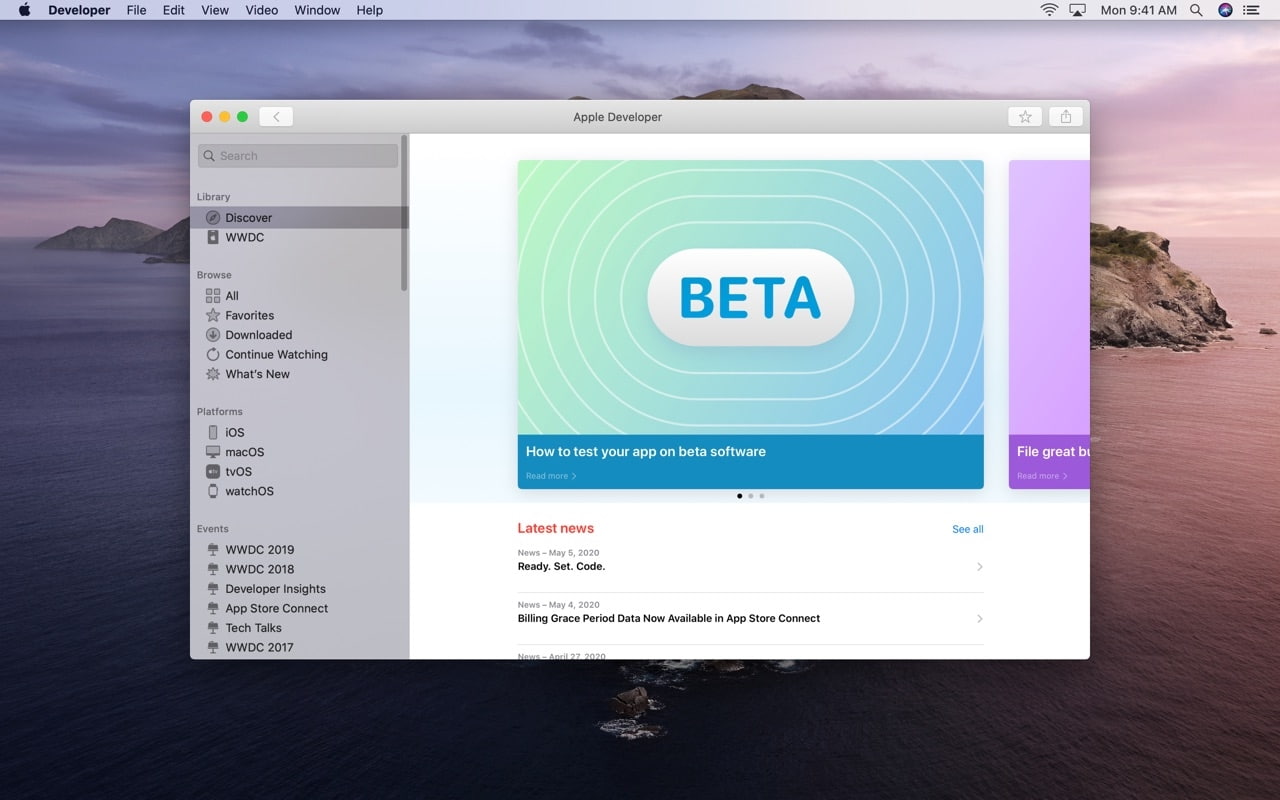Select the Continue Watching icon
The height and width of the screenshot is (800, 1280).
(x=213, y=355)
